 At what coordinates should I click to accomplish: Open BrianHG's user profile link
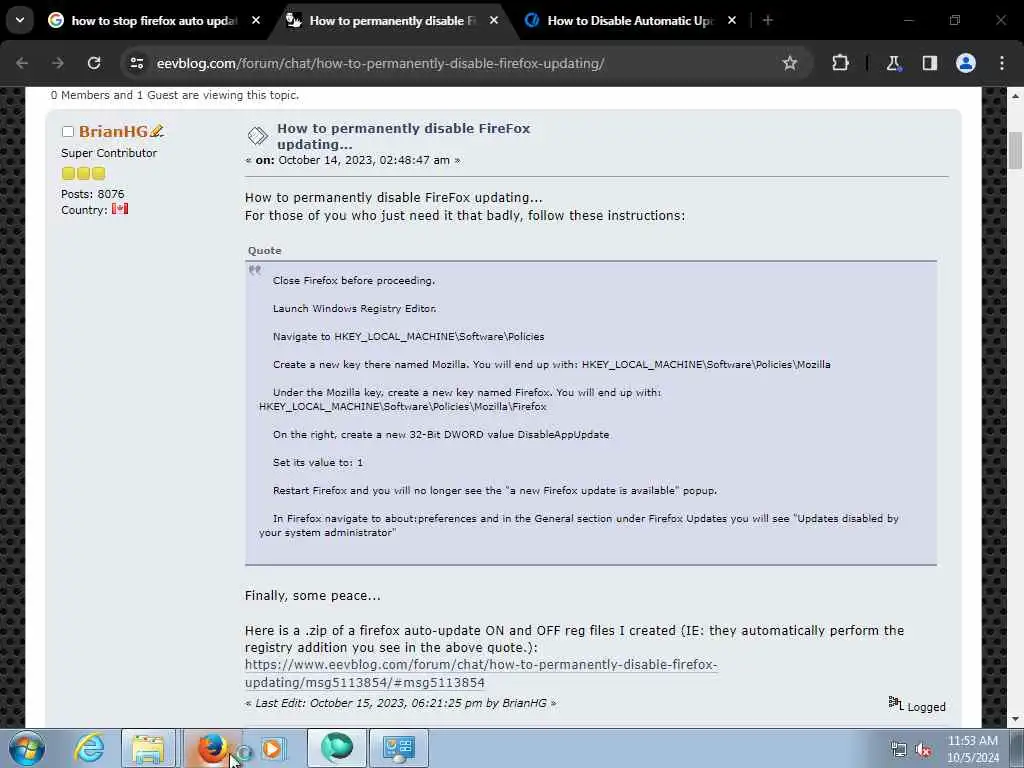coord(113,131)
